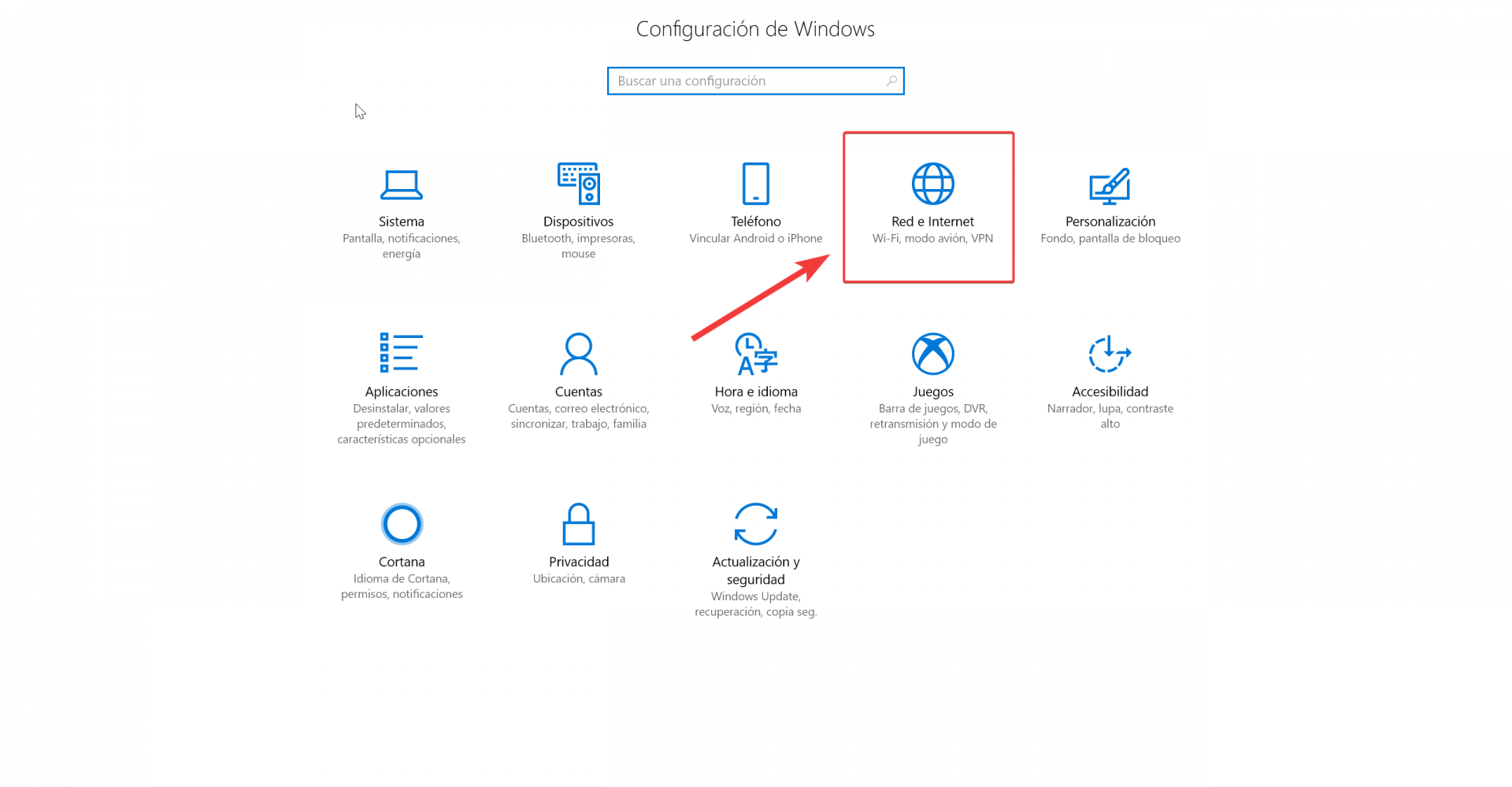Image resolution: width=1512 pixels, height=787 pixels.
Task: Open the Aplicaciones list icon
Action: pos(402,353)
